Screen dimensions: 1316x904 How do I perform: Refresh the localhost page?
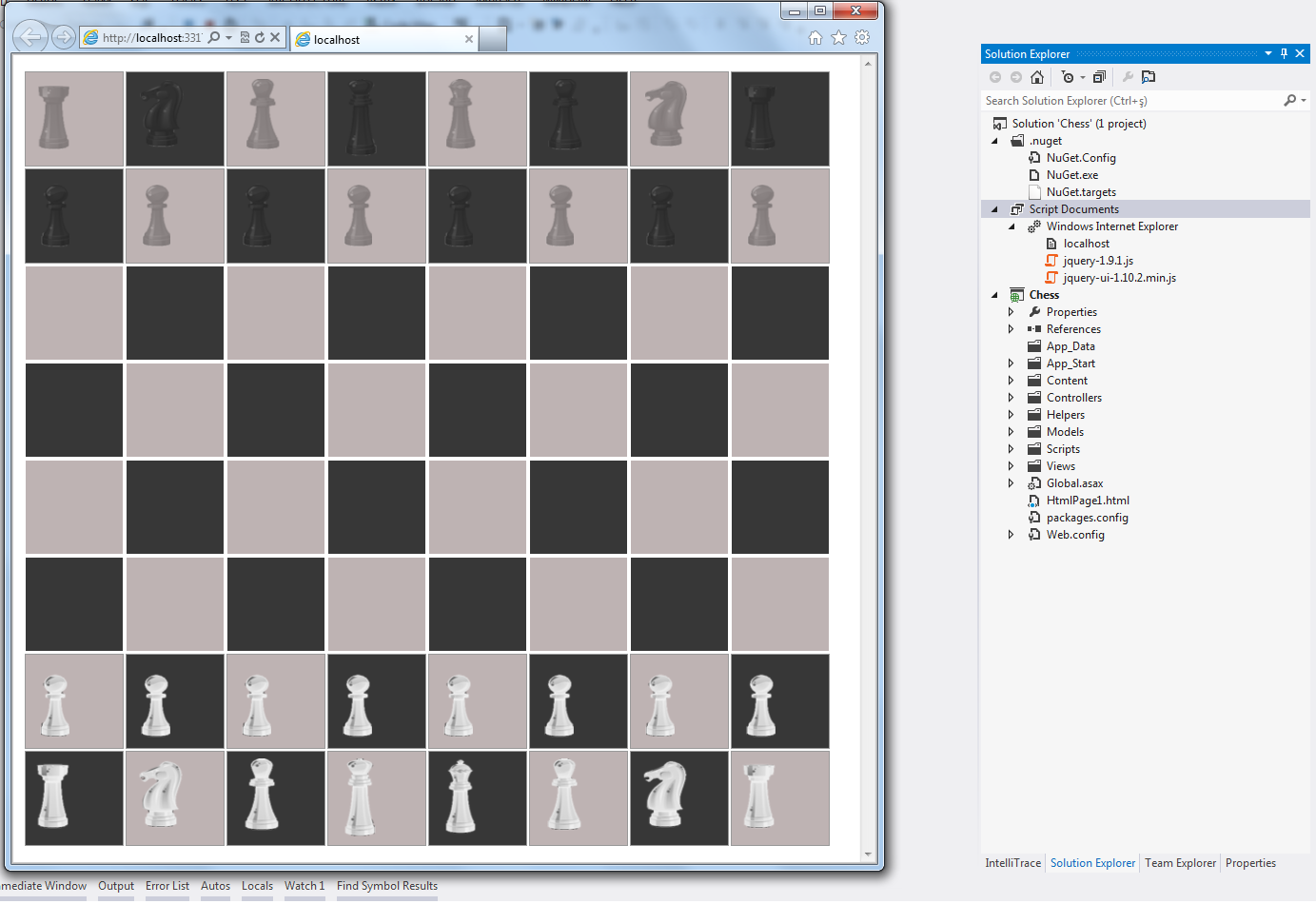click(260, 37)
